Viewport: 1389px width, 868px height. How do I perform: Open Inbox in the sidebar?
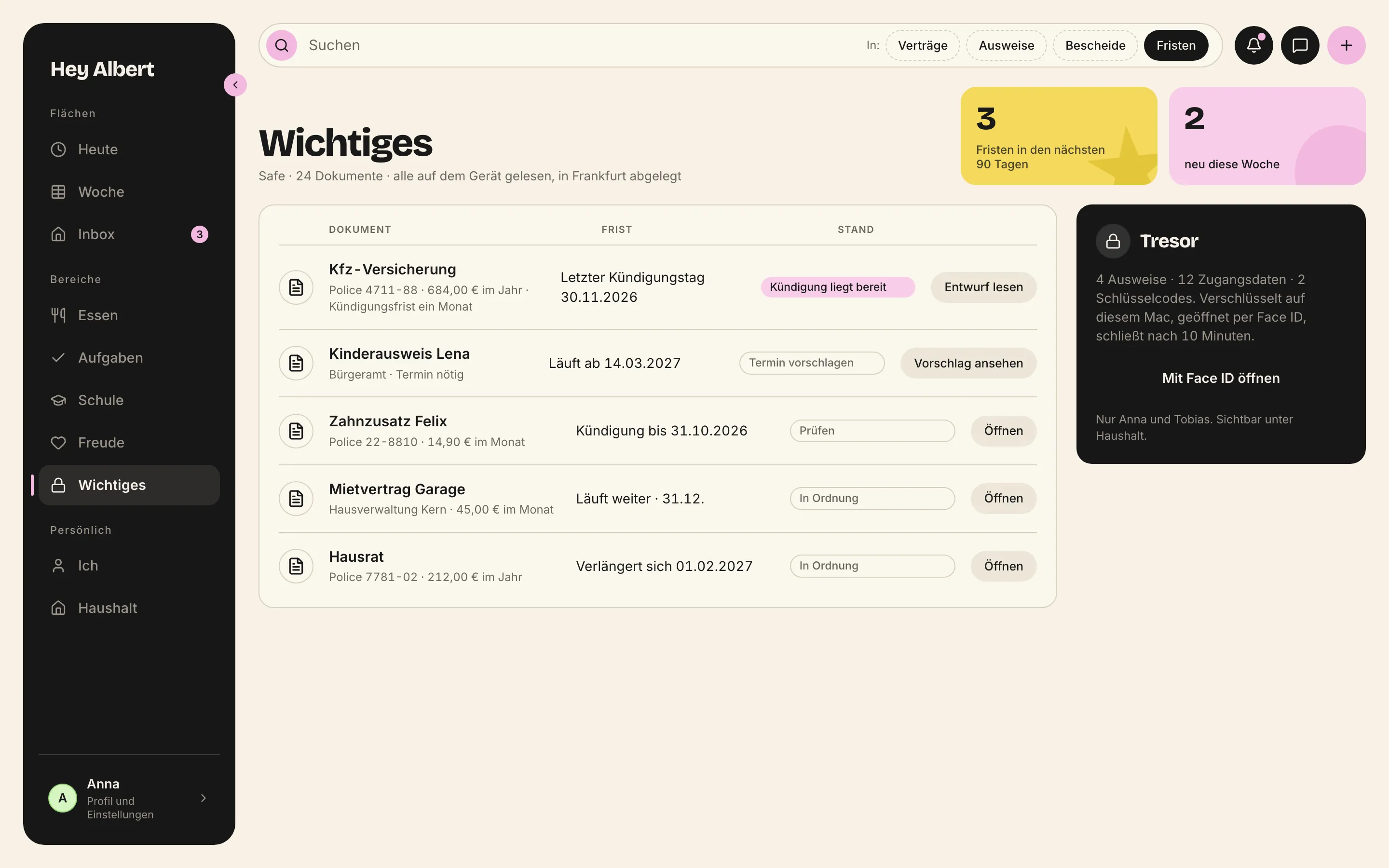[129, 234]
